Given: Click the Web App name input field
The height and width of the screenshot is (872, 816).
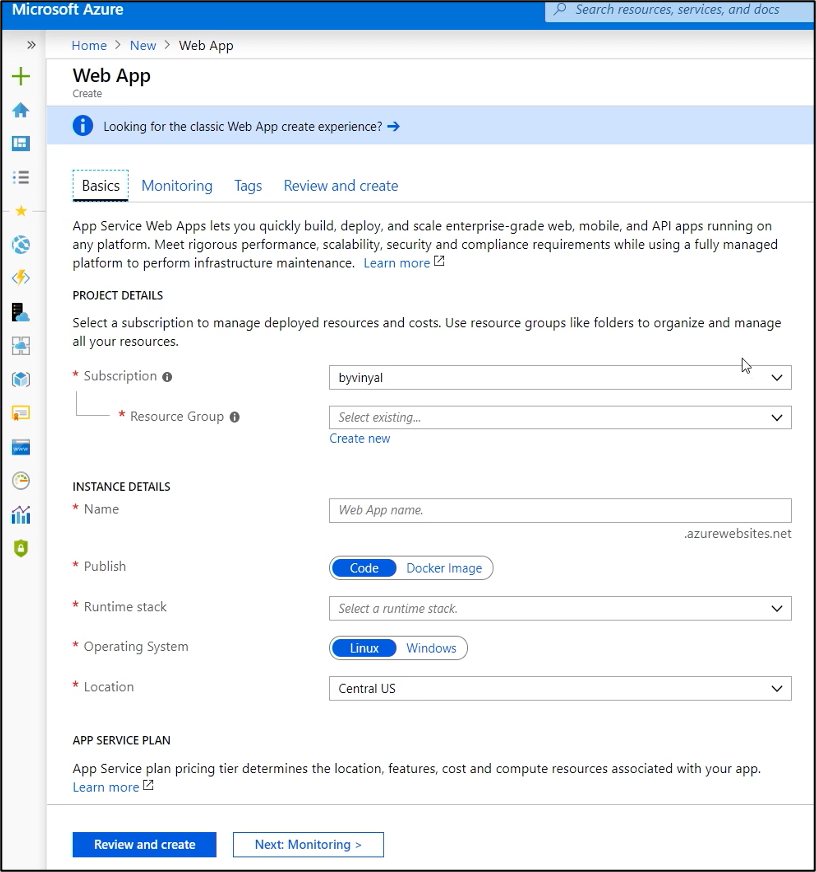Looking at the screenshot, I should (x=559, y=510).
